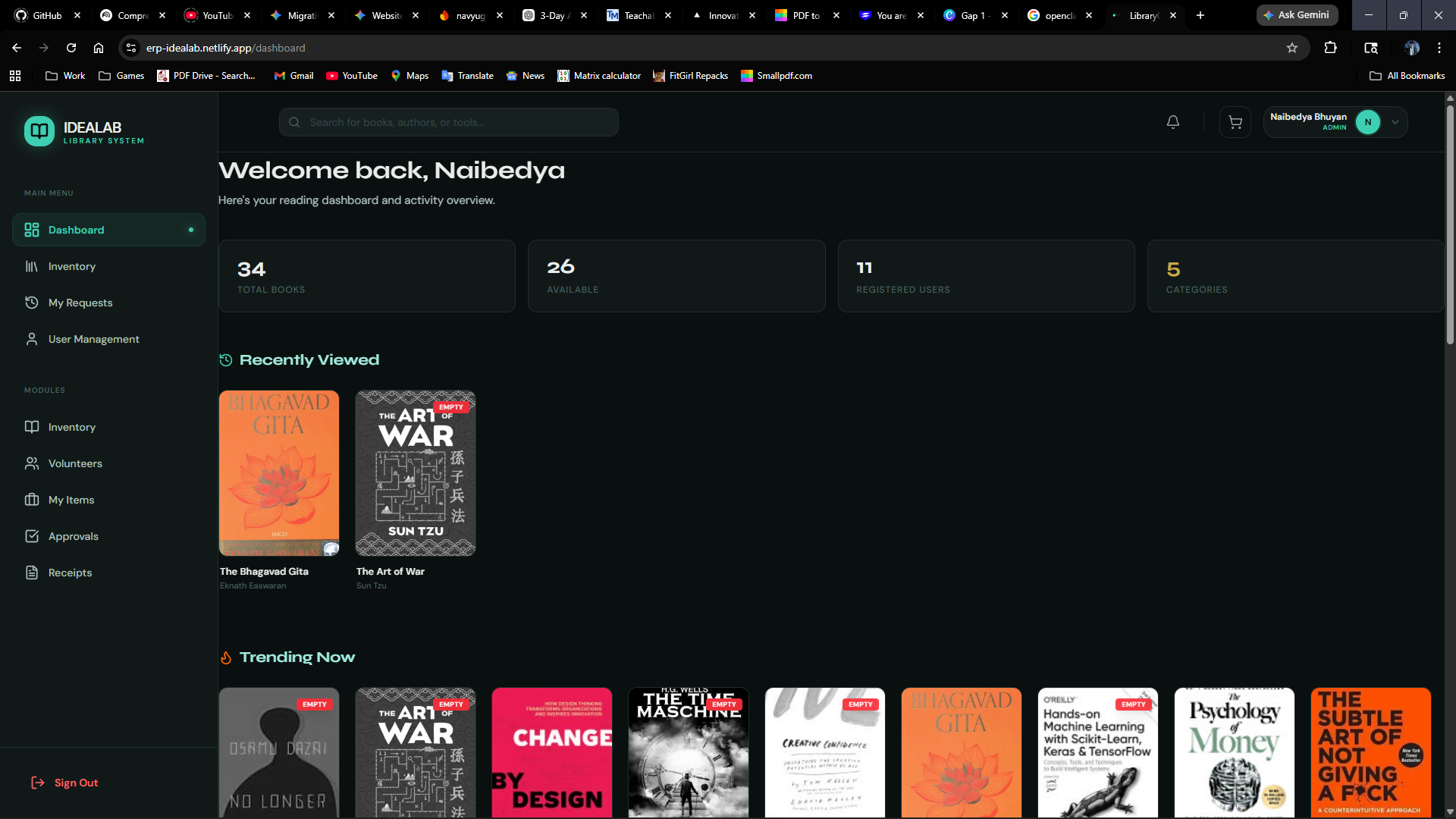The image size is (1456, 819).
Task: Click the User Management person icon
Action: coord(32,339)
